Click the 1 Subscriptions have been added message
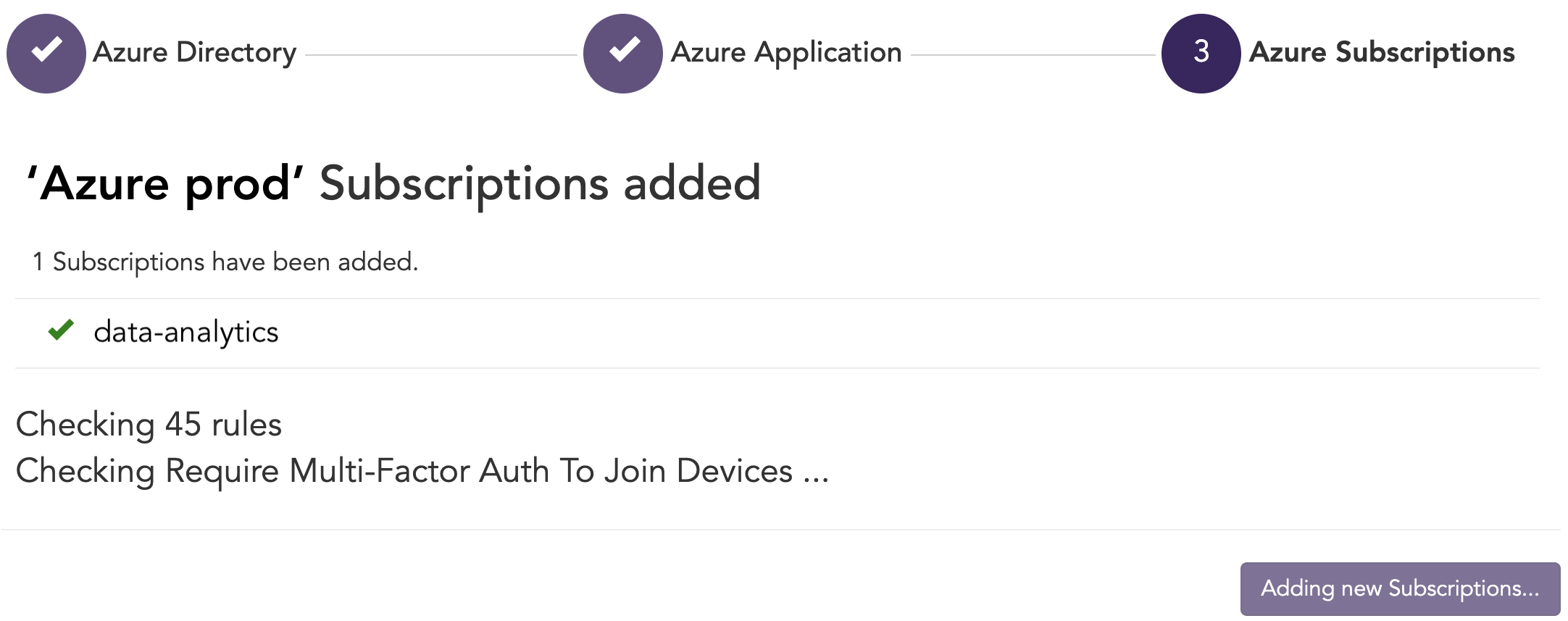1568x621 pixels. click(225, 262)
